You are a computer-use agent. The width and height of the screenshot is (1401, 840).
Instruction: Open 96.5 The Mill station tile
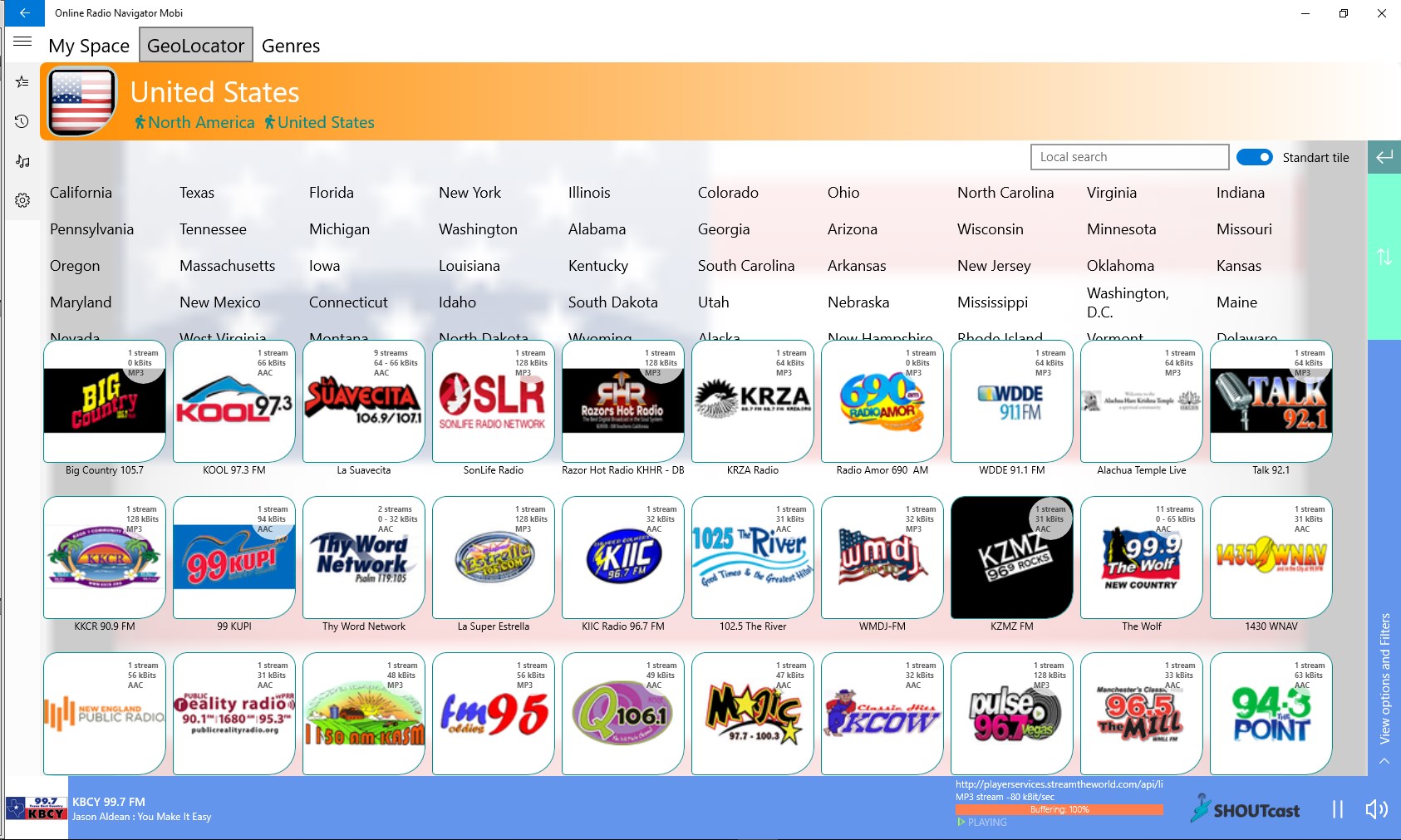click(x=1142, y=714)
